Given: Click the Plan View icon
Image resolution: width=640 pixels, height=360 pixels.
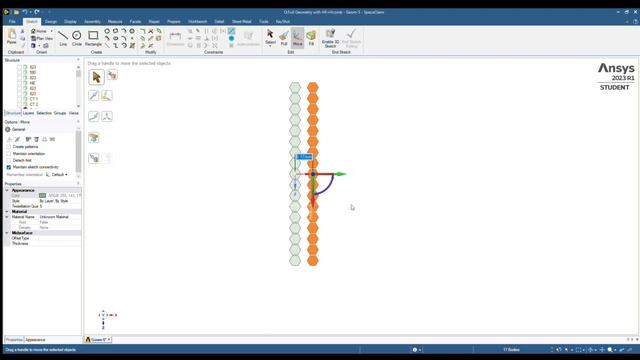Looking at the screenshot, I should (x=33, y=38).
